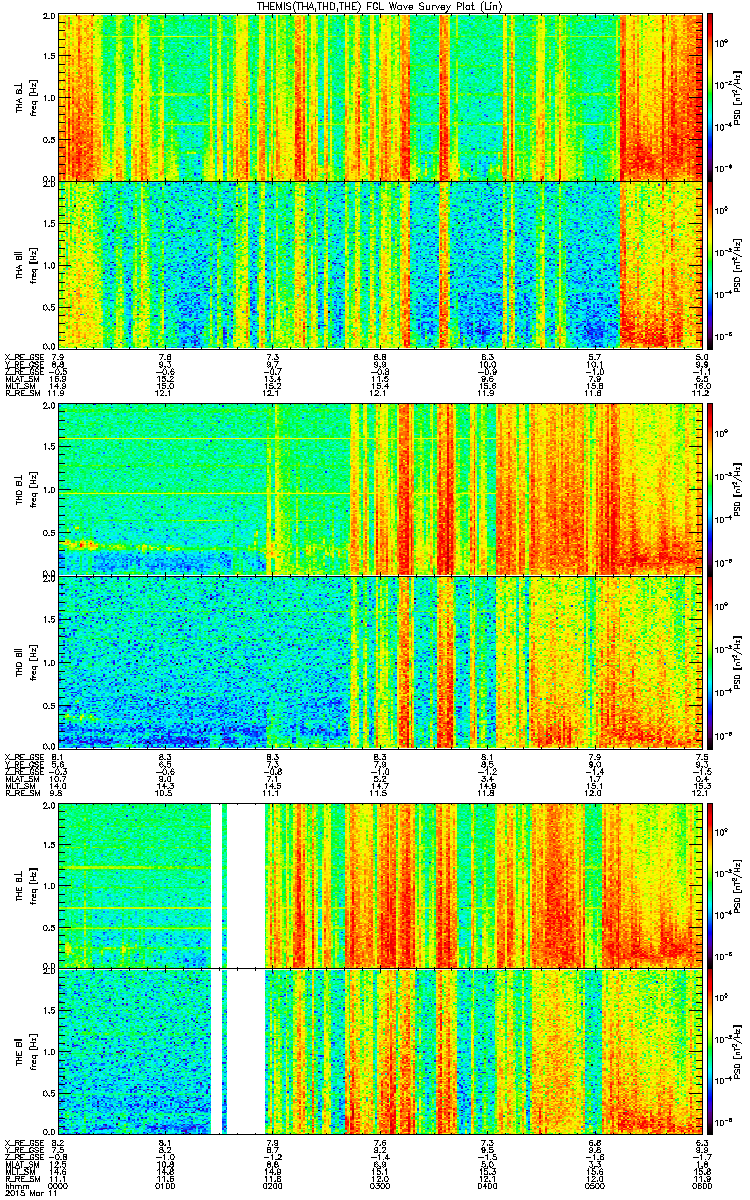
Task: Click the white data gap in THE B-perpendicular panel
Action: 248,884
